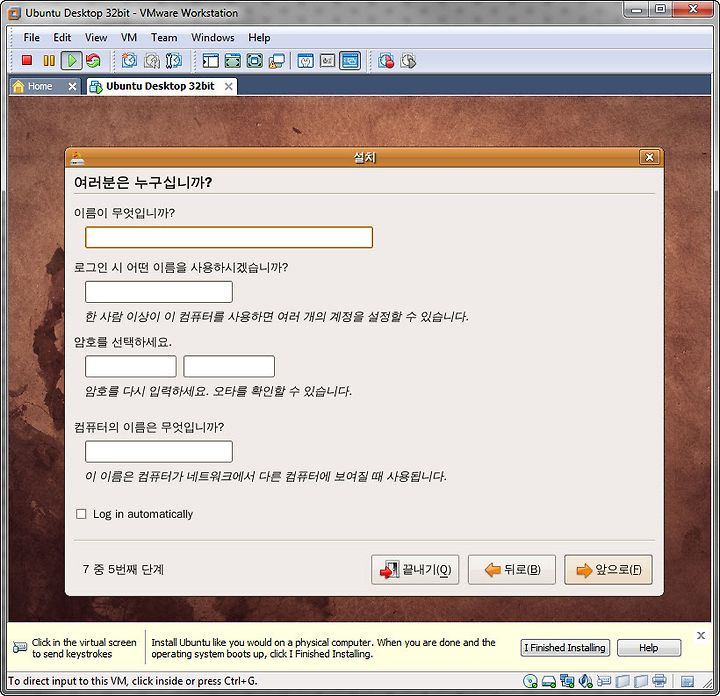Click the Help button in the install bar

[x=649, y=648]
